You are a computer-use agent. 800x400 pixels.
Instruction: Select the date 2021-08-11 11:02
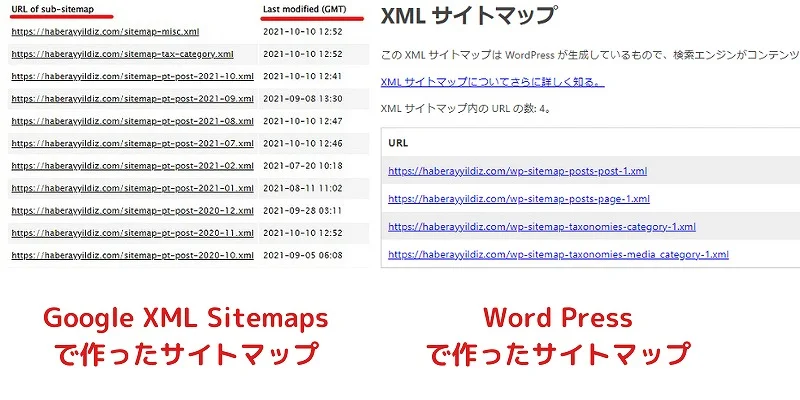(303, 188)
